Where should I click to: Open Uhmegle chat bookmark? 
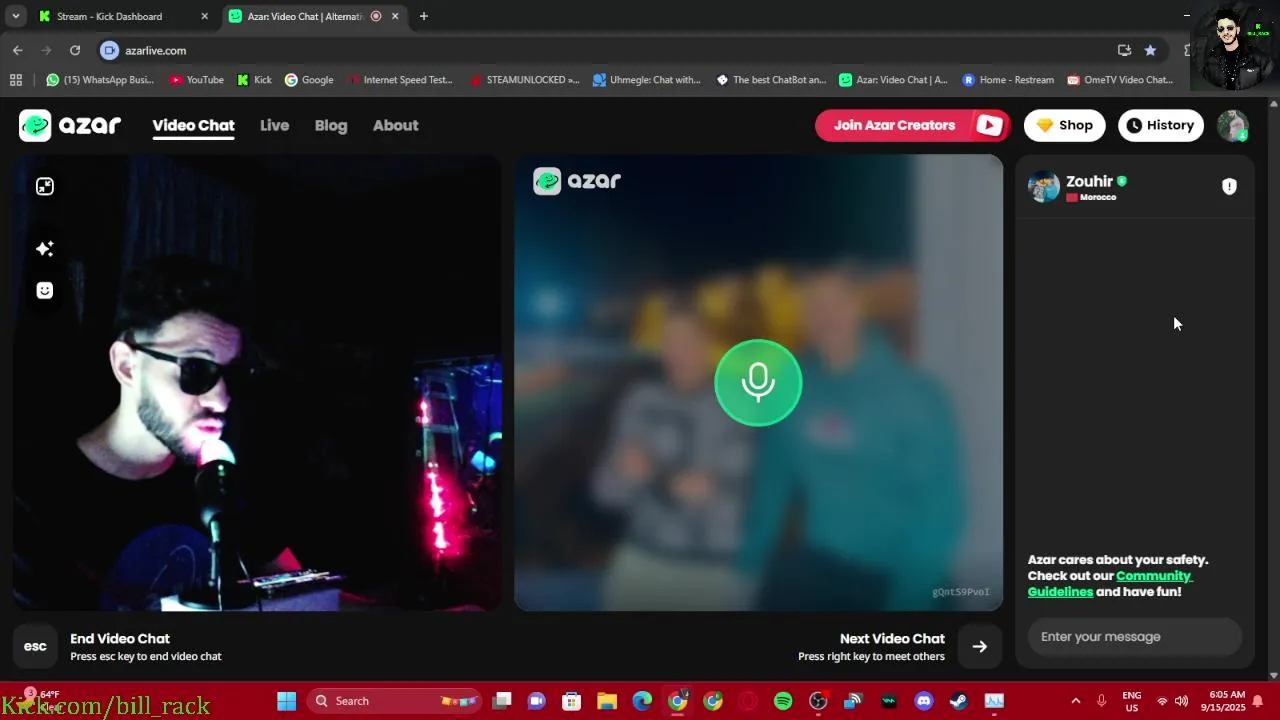[x=646, y=80]
